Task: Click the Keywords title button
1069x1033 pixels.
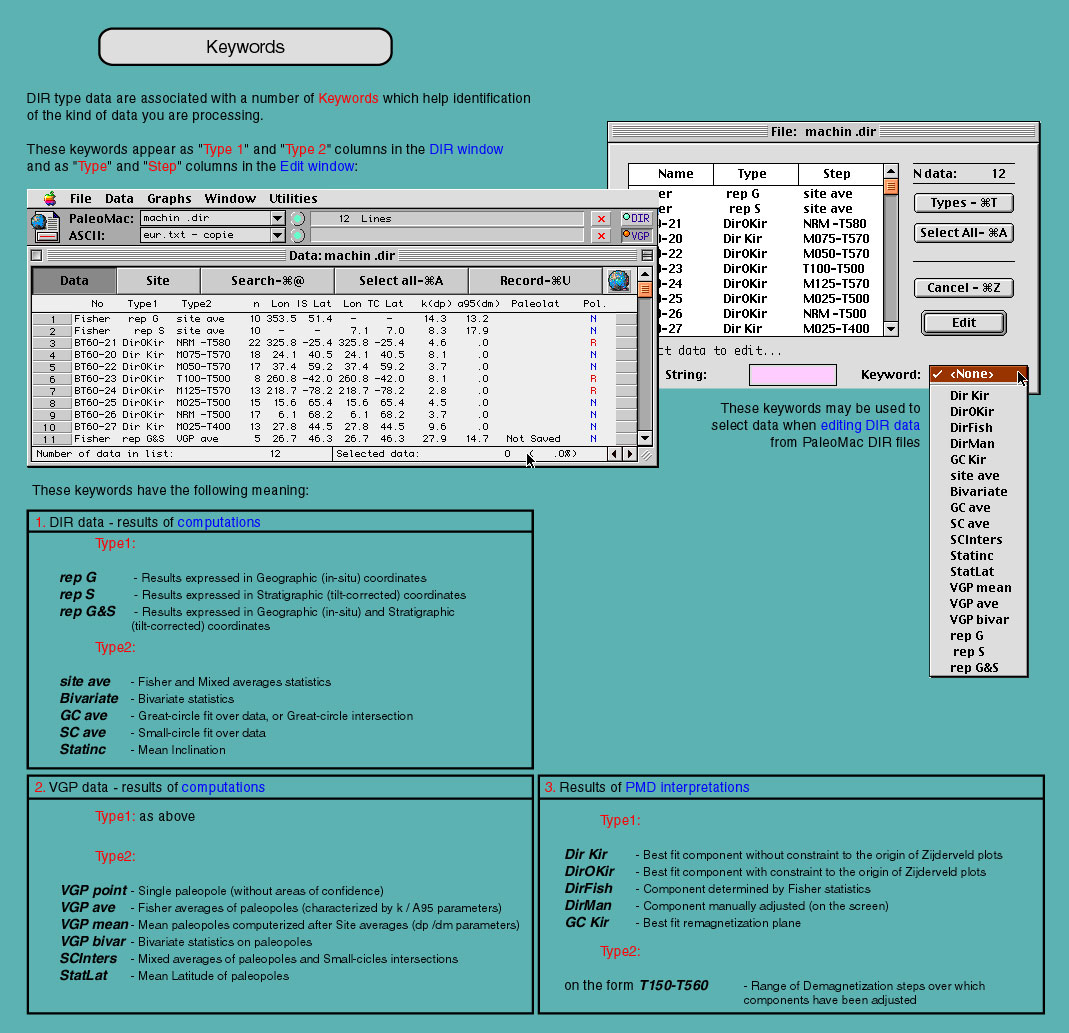Action: 245,47
